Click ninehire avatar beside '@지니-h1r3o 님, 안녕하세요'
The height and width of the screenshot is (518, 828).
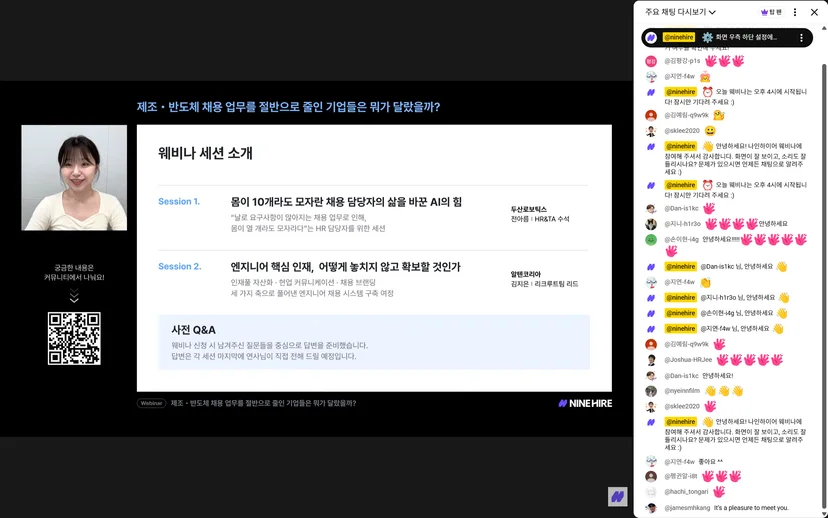[x=651, y=298]
